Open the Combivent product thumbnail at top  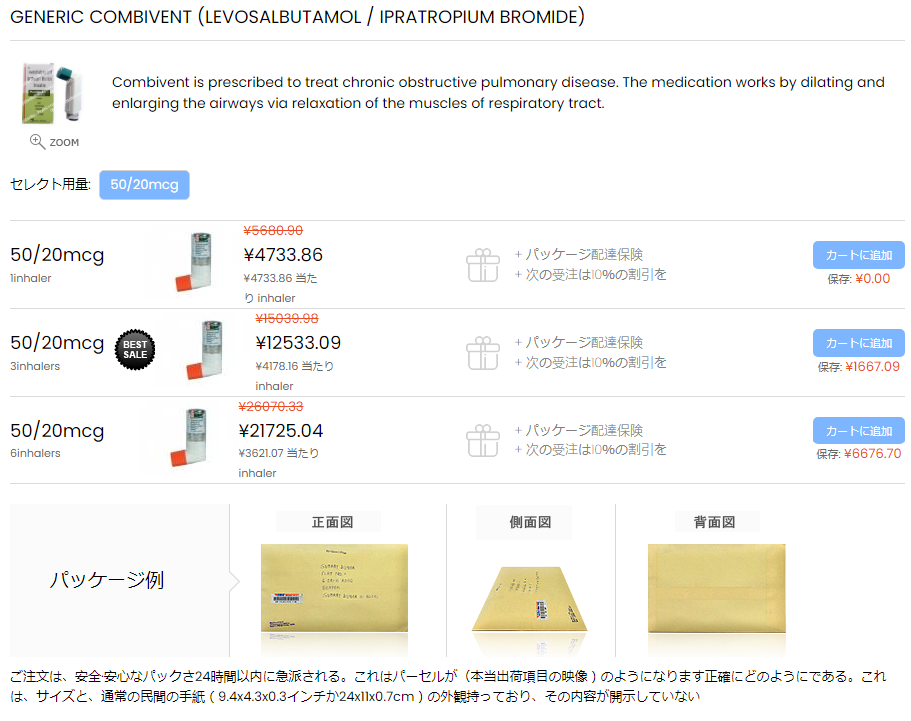(52, 93)
